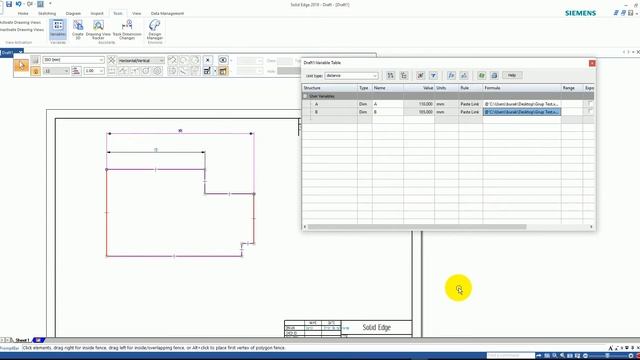This screenshot has width=640, height=360.
Task: Click the tree structure icon in Variable Table
Action: point(404,76)
